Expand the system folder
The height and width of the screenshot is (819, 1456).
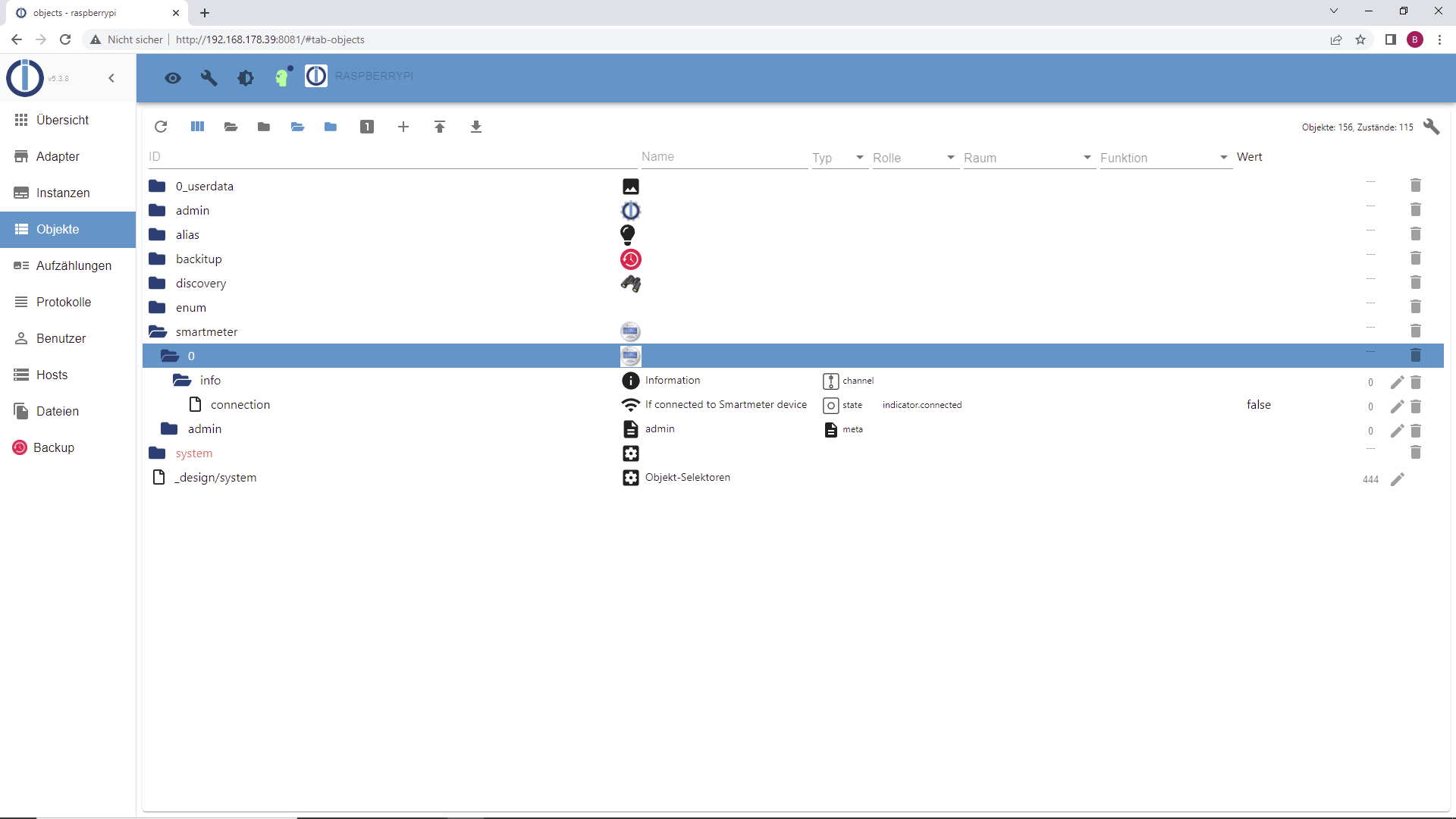point(158,453)
